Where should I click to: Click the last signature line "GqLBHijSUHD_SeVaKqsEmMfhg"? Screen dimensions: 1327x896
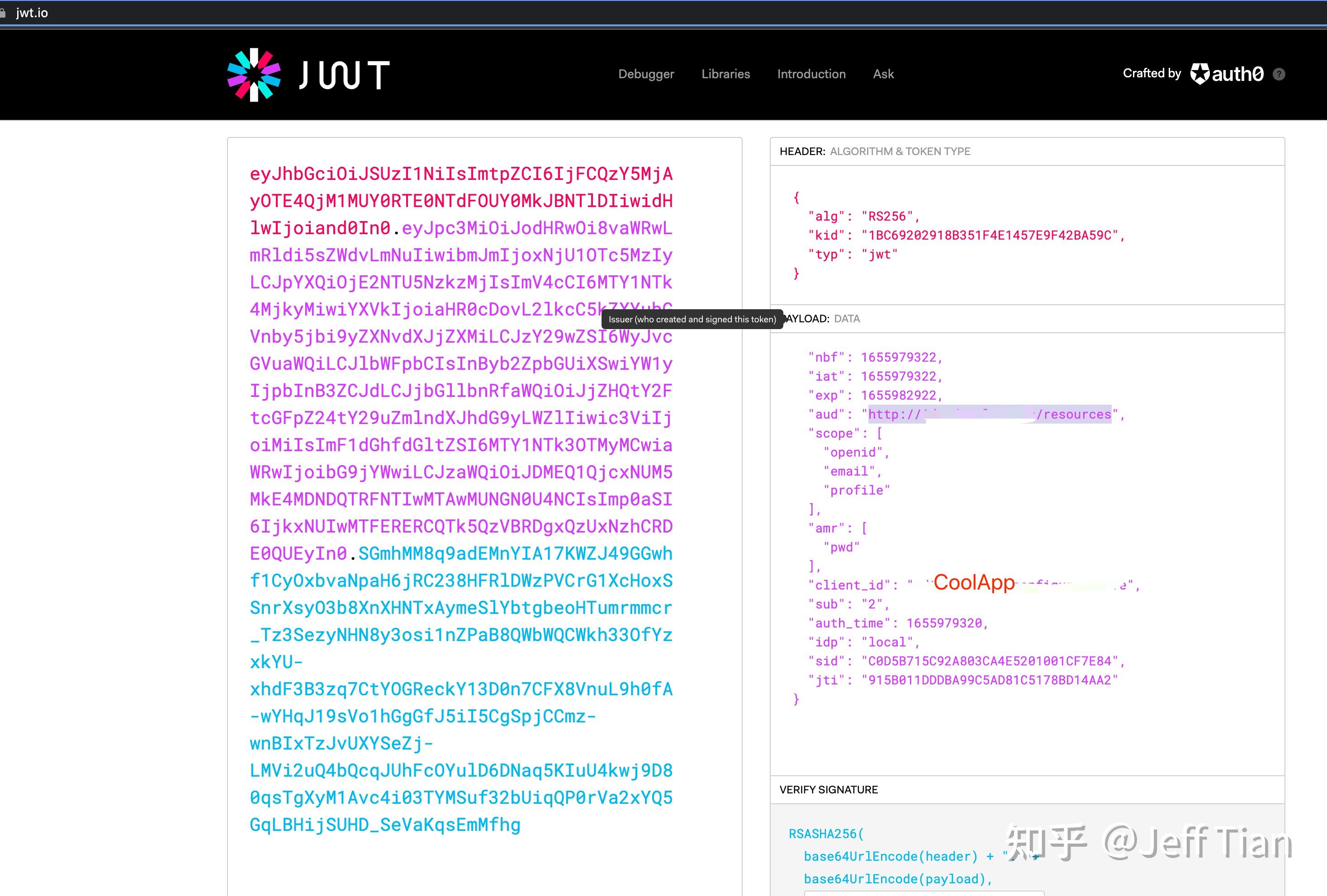[x=385, y=825]
